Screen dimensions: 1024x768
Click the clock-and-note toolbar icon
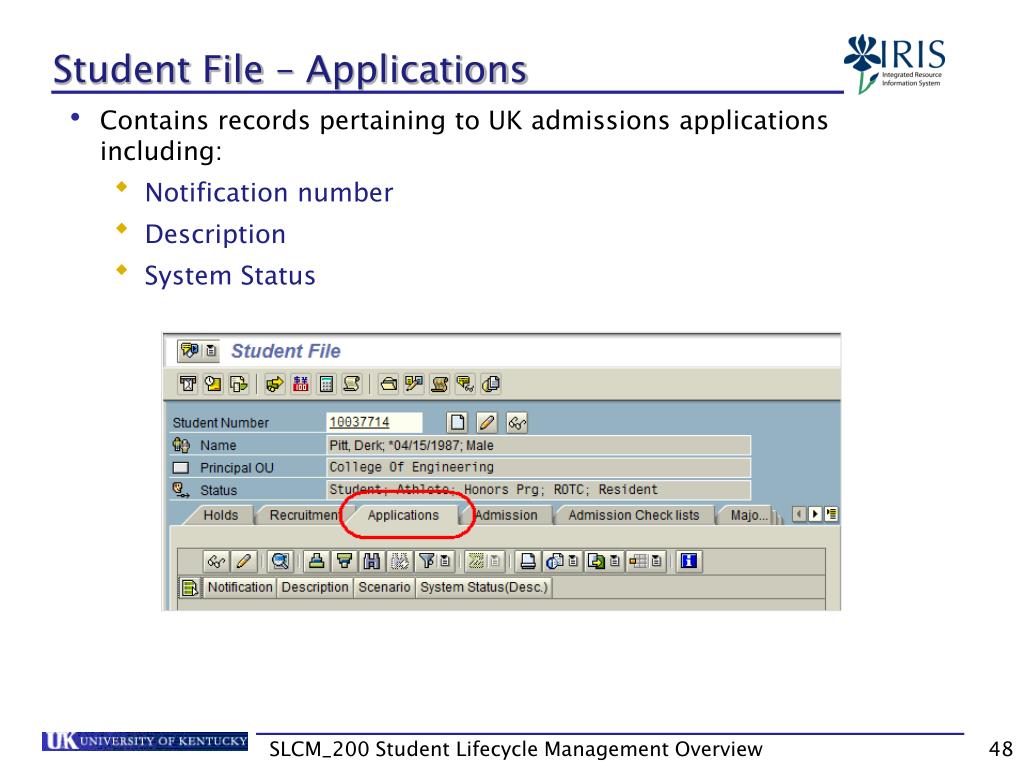point(213,384)
